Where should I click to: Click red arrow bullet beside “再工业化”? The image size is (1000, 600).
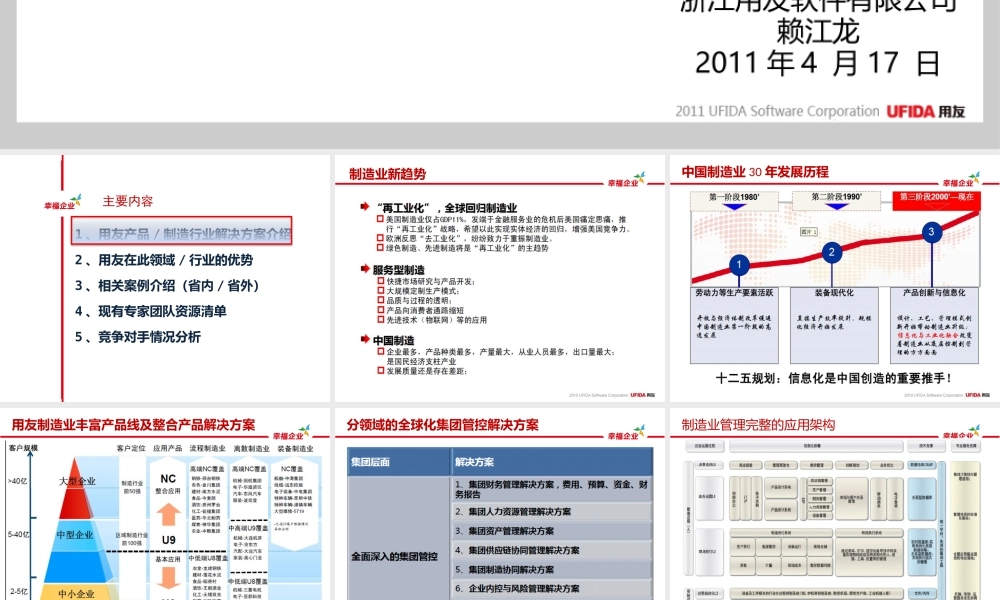pos(365,207)
